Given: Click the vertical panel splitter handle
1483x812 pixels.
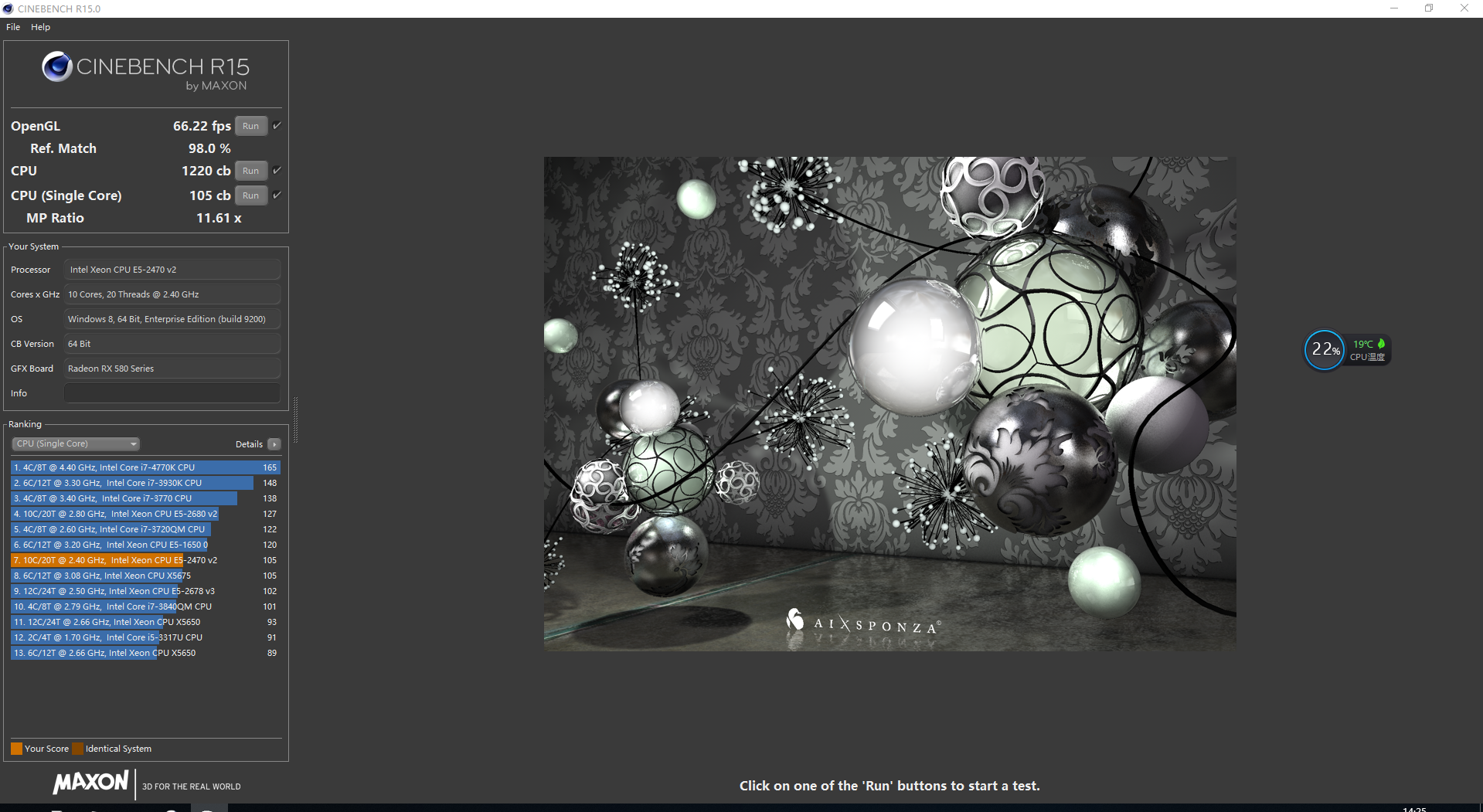Looking at the screenshot, I should 295,421.
